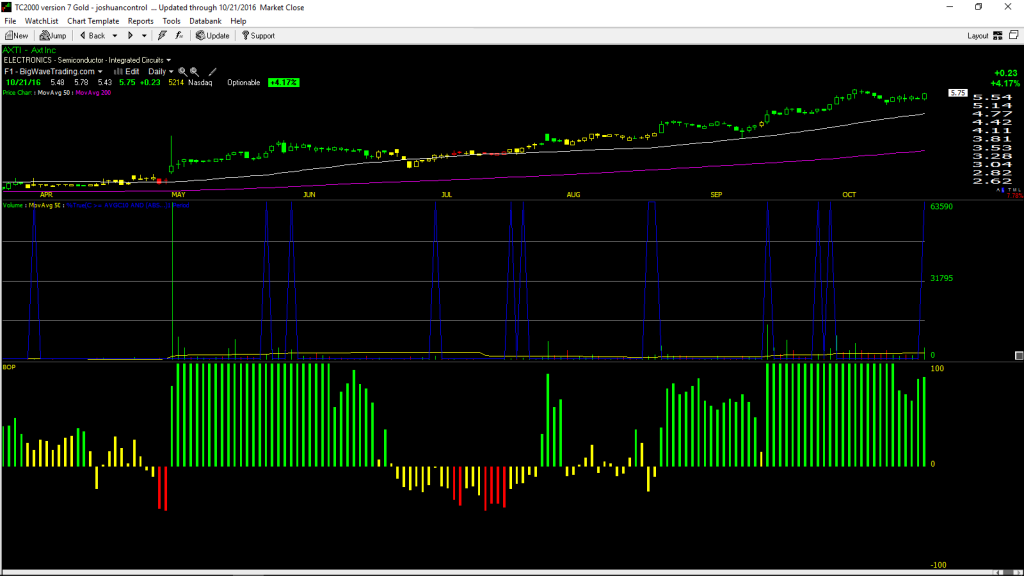Click the window-stack icon beside Layout

[x=1014, y=35]
